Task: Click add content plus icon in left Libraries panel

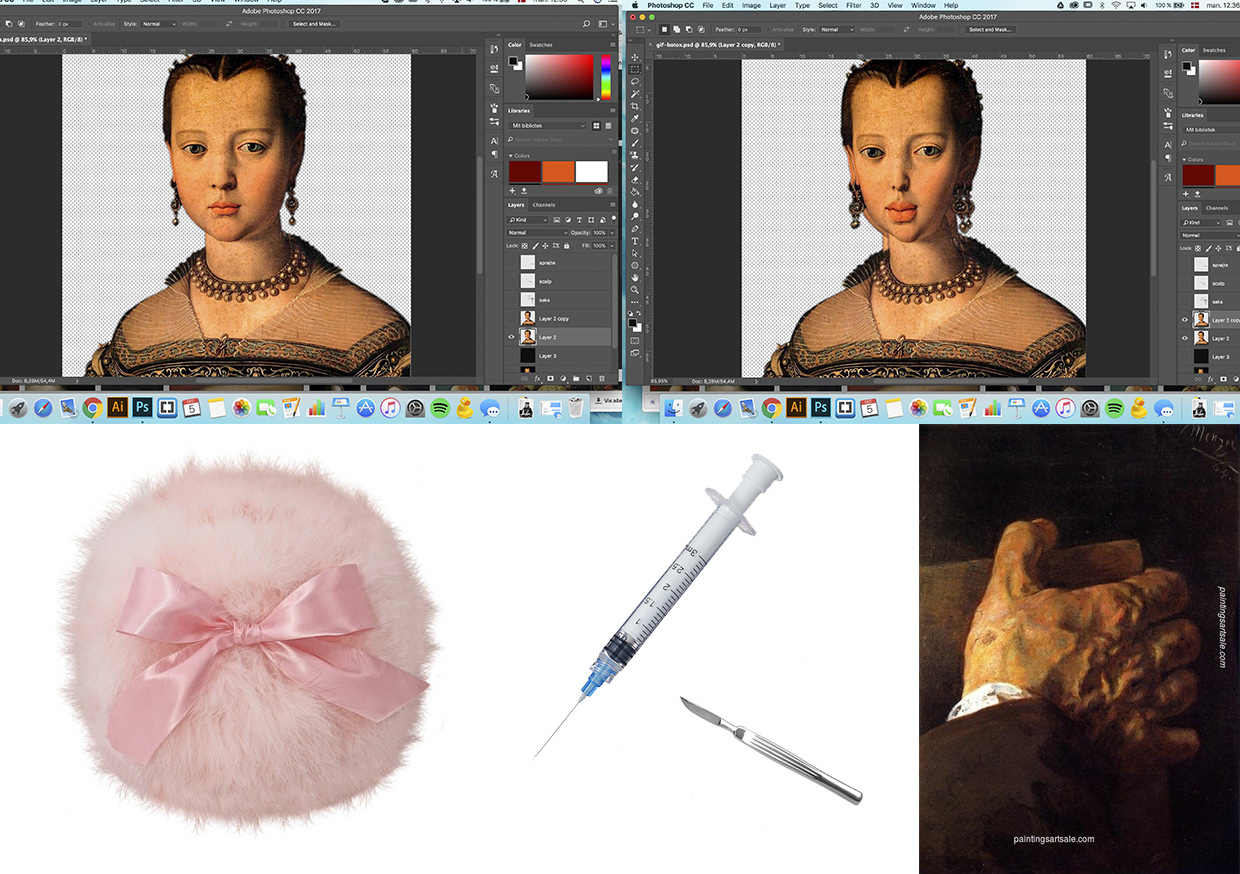Action: 512,190
